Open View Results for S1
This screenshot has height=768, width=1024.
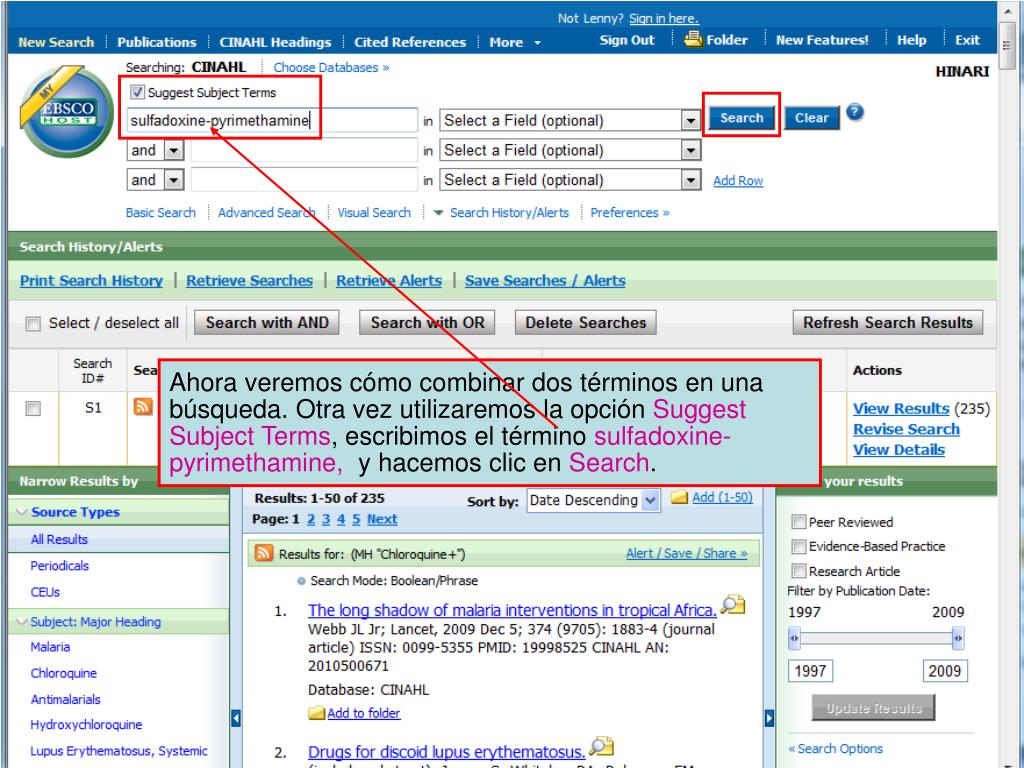(901, 408)
